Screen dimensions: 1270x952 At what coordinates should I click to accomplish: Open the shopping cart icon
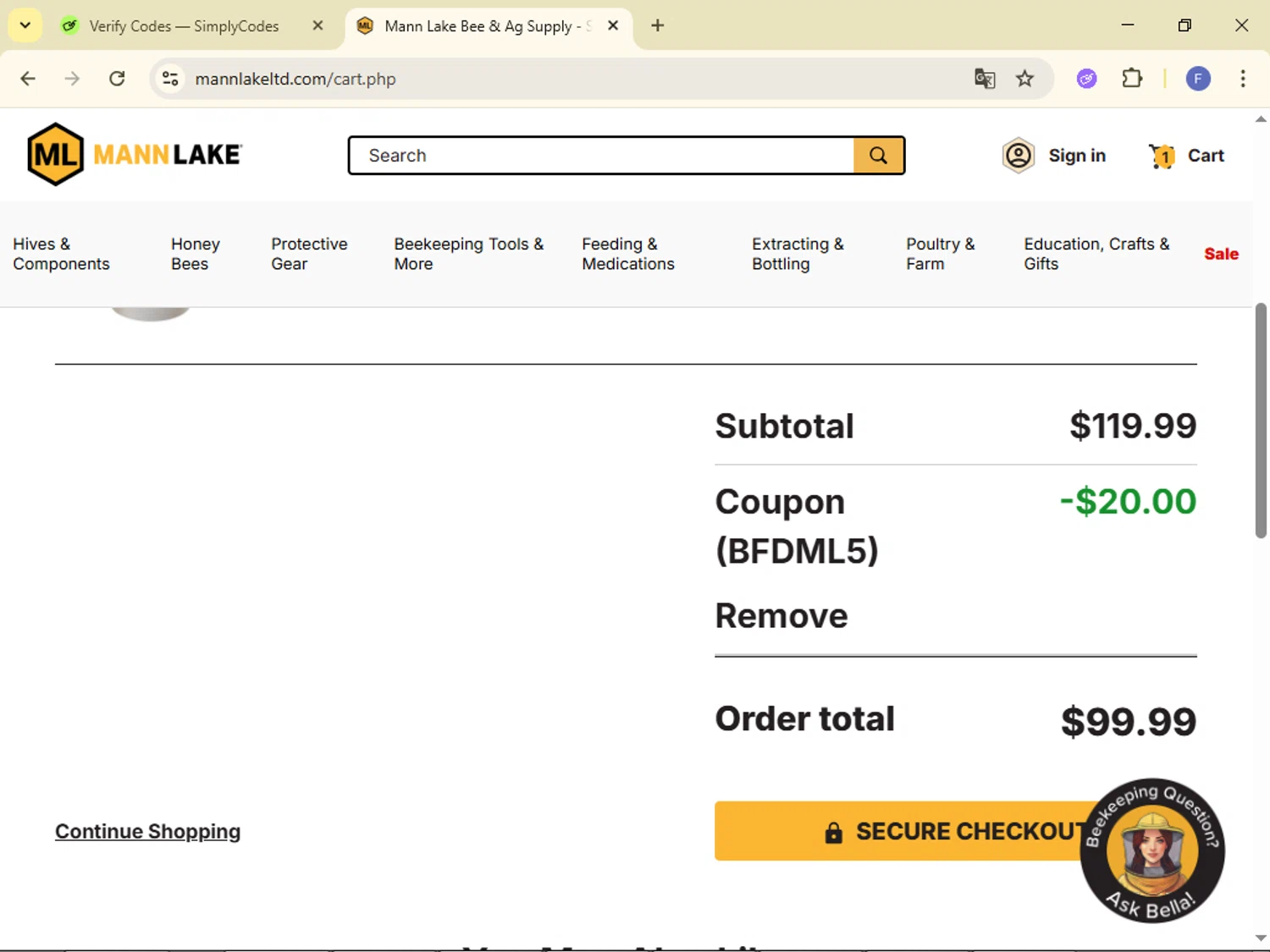tap(1162, 156)
